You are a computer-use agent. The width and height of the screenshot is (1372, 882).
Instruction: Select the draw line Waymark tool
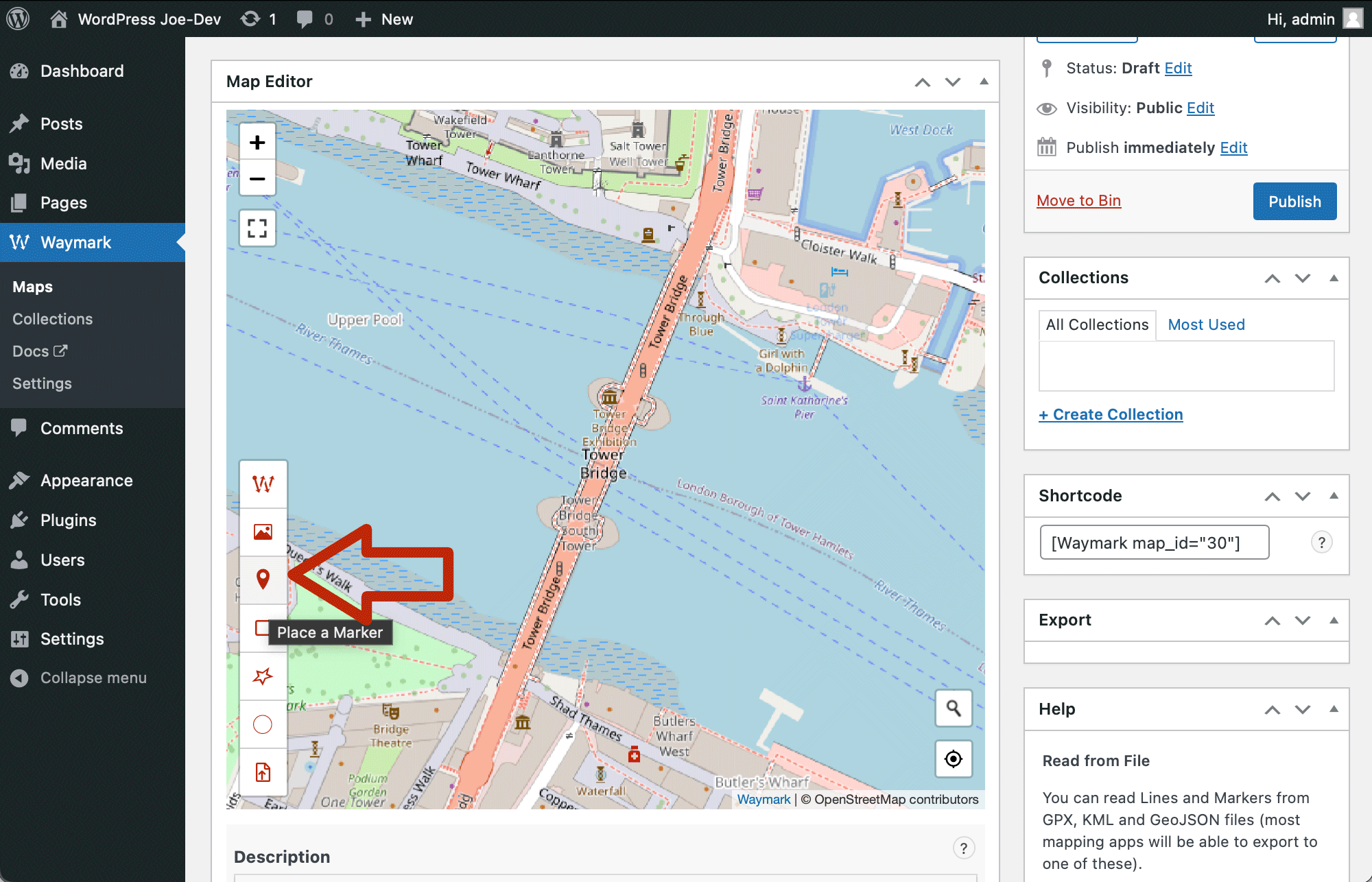(x=263, y=484)
